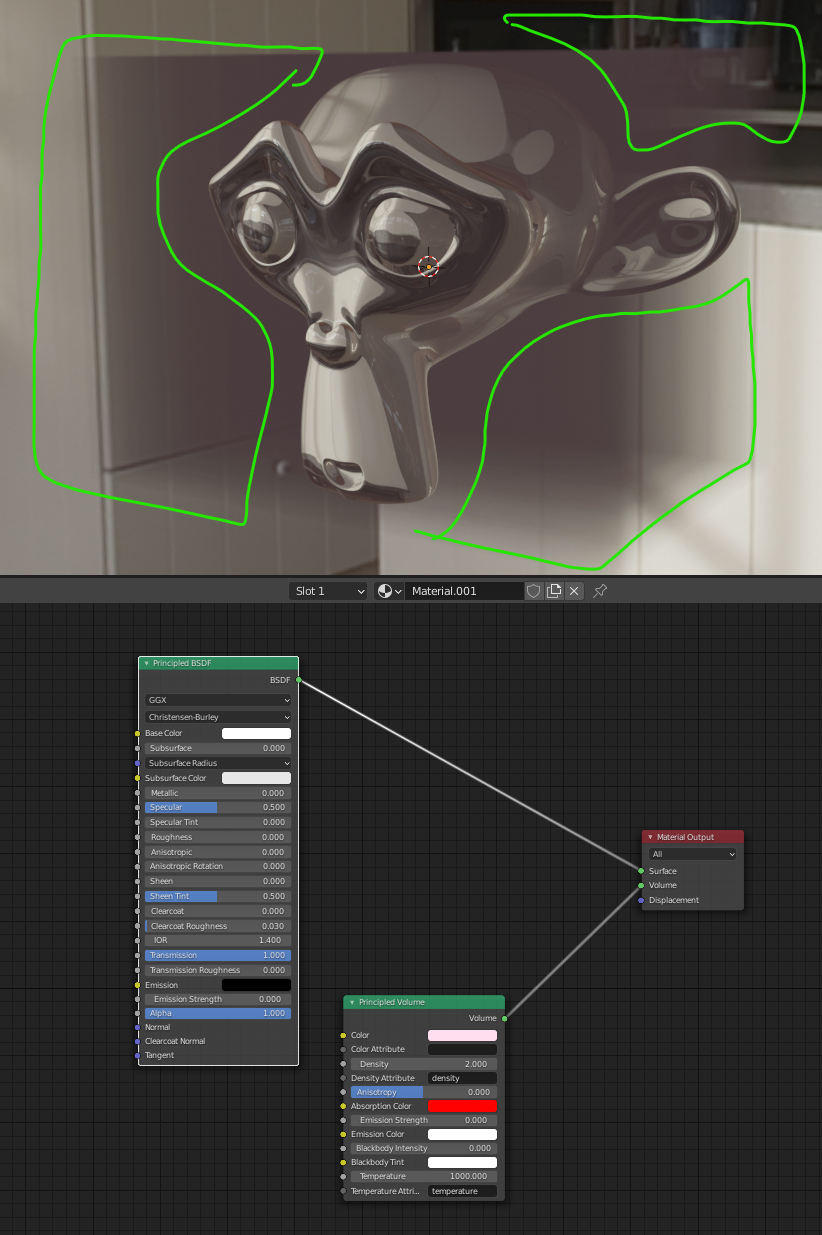Click the Alpha 1.000 slider
This screenshot has height=1235, width=822.
tap(218, 1013)
